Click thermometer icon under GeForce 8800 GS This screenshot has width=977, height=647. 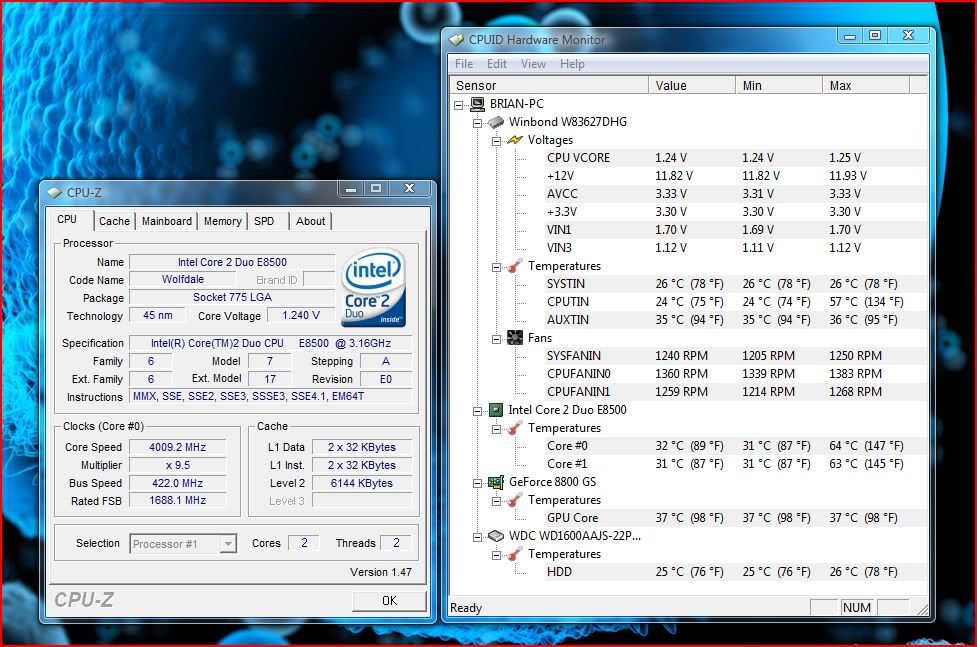pos(515,500)
